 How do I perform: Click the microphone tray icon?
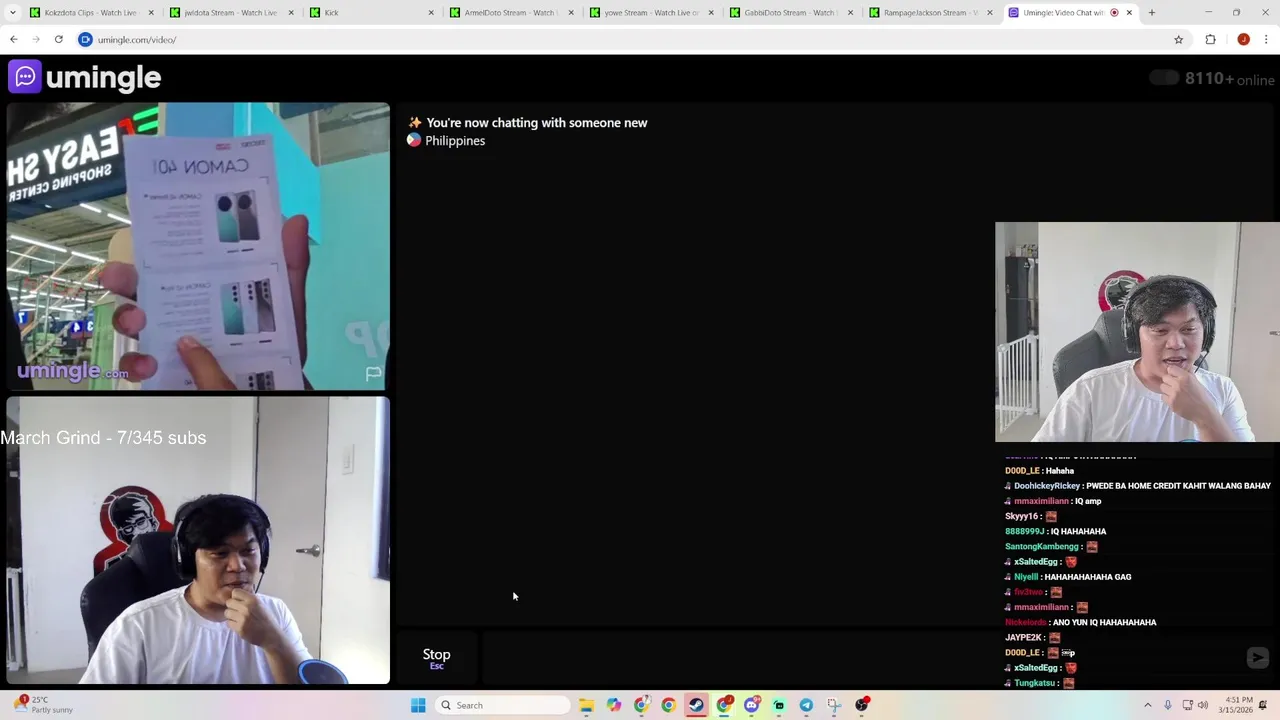pos(1167,705)
